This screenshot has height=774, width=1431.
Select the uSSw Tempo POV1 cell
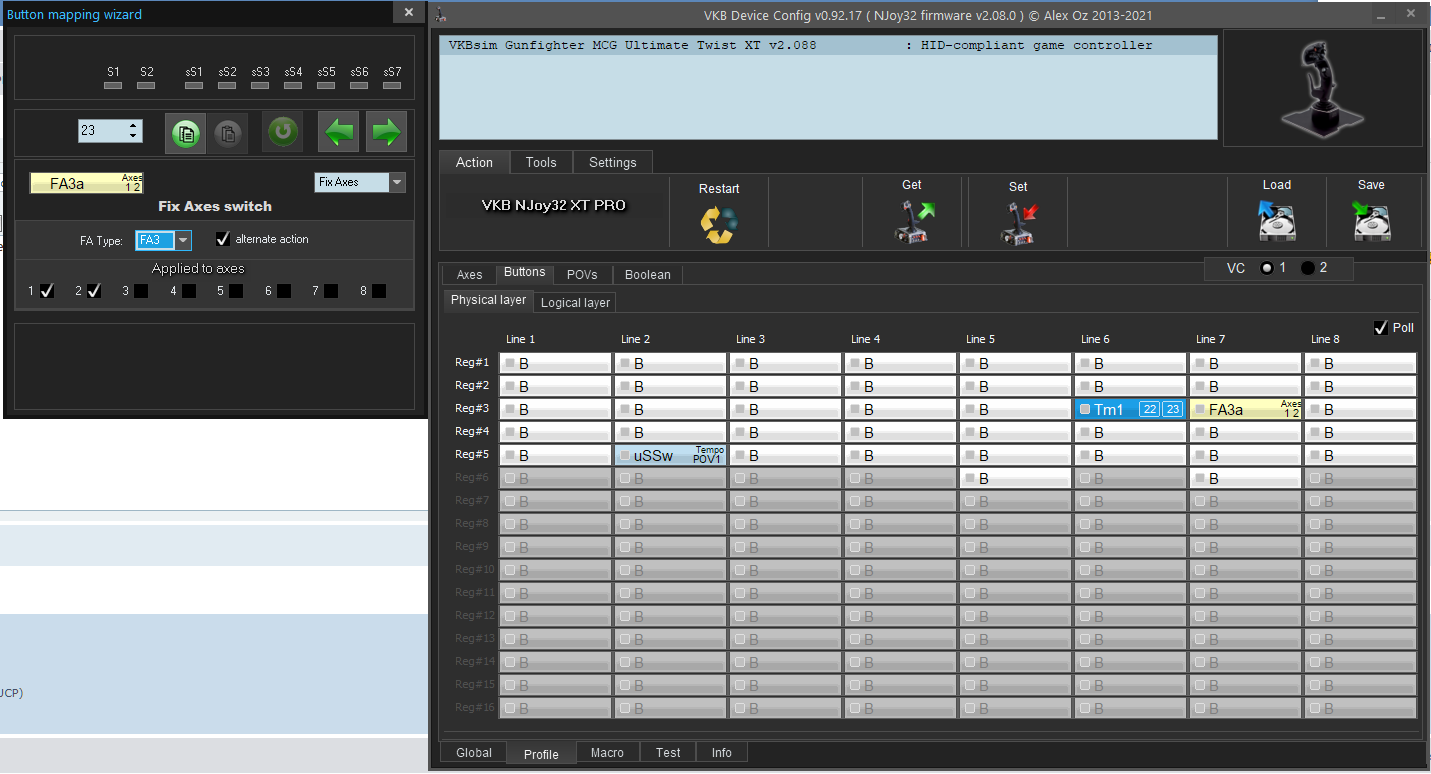click(671, 455)
